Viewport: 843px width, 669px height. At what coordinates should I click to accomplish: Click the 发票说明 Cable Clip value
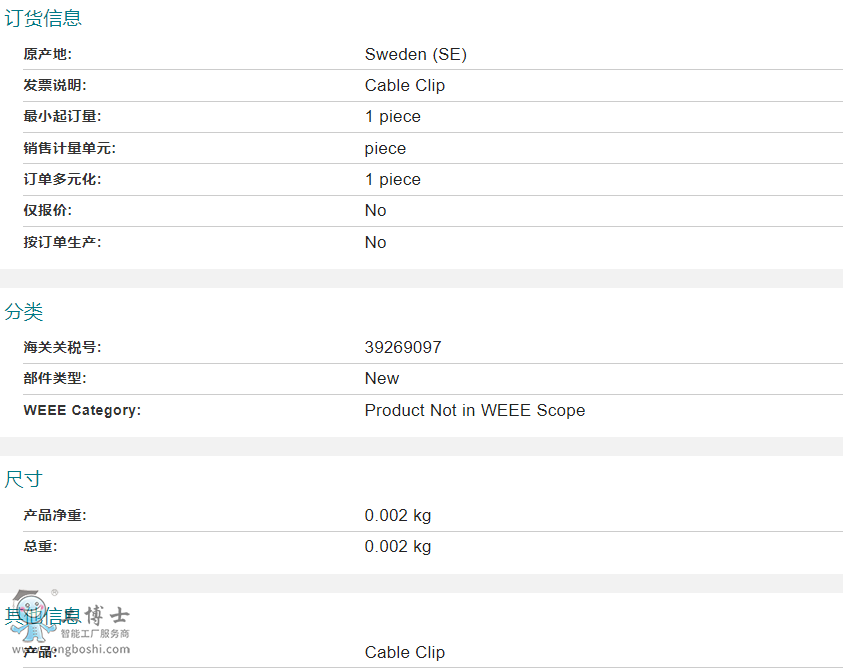click(405, 86)
